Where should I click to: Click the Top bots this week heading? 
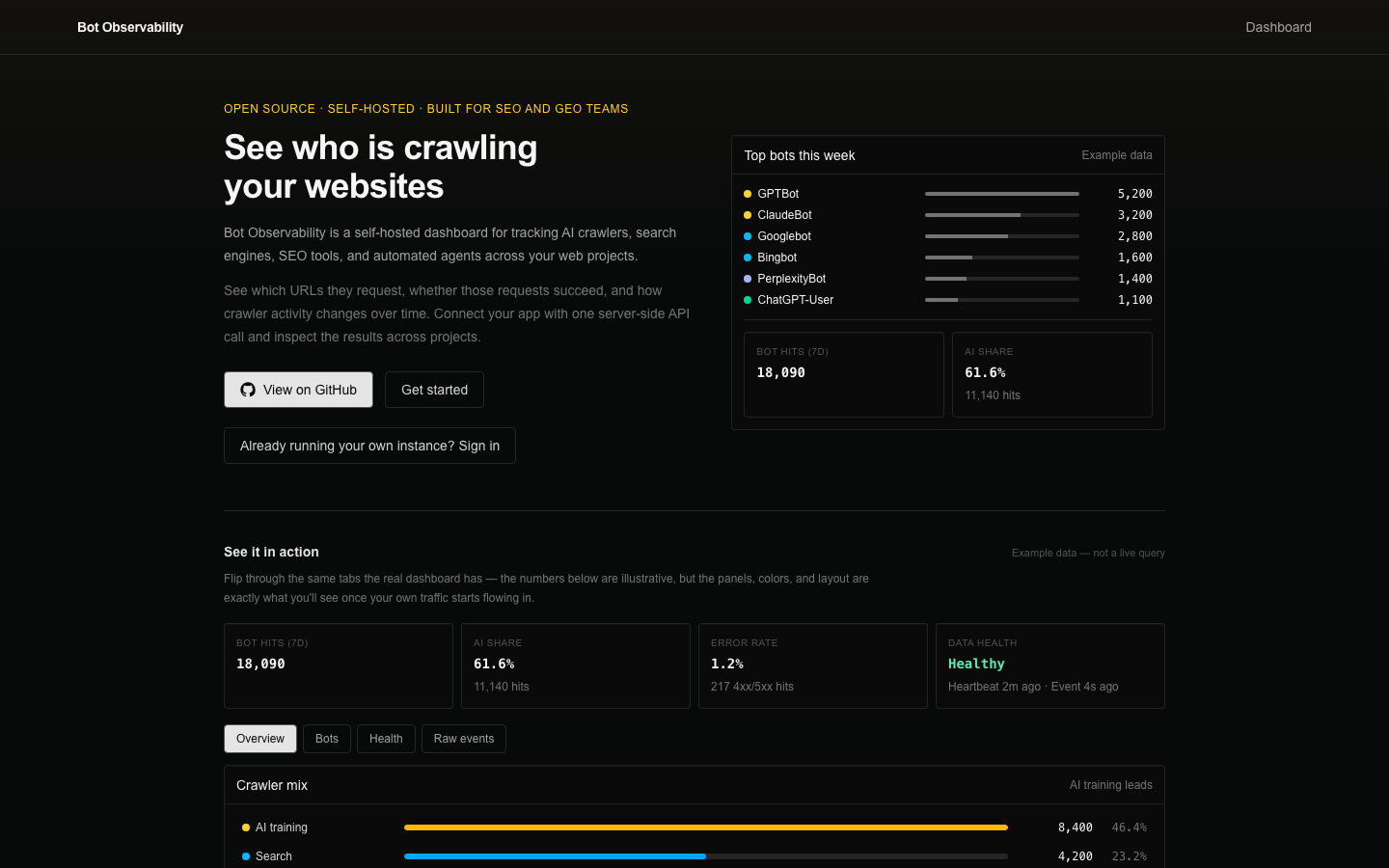[x=800, y=155]
